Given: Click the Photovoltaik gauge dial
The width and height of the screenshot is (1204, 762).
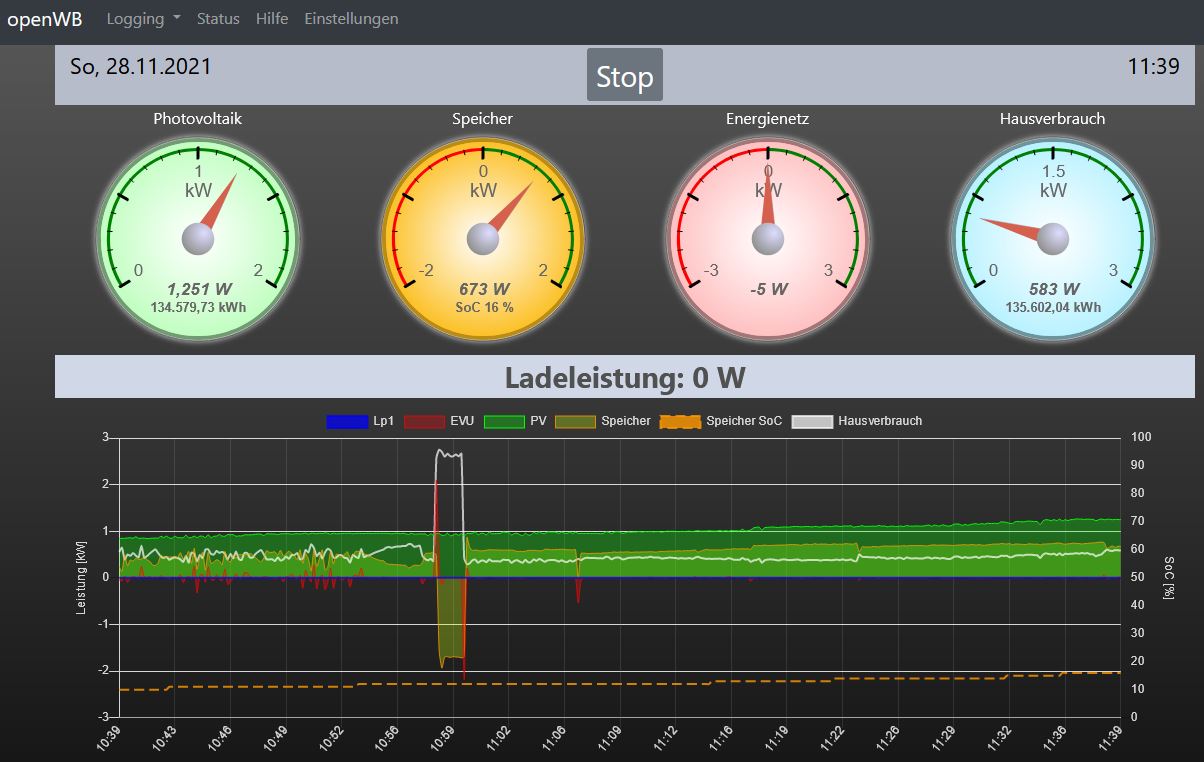Looking at the screenshot, I should tap(198, 239).
